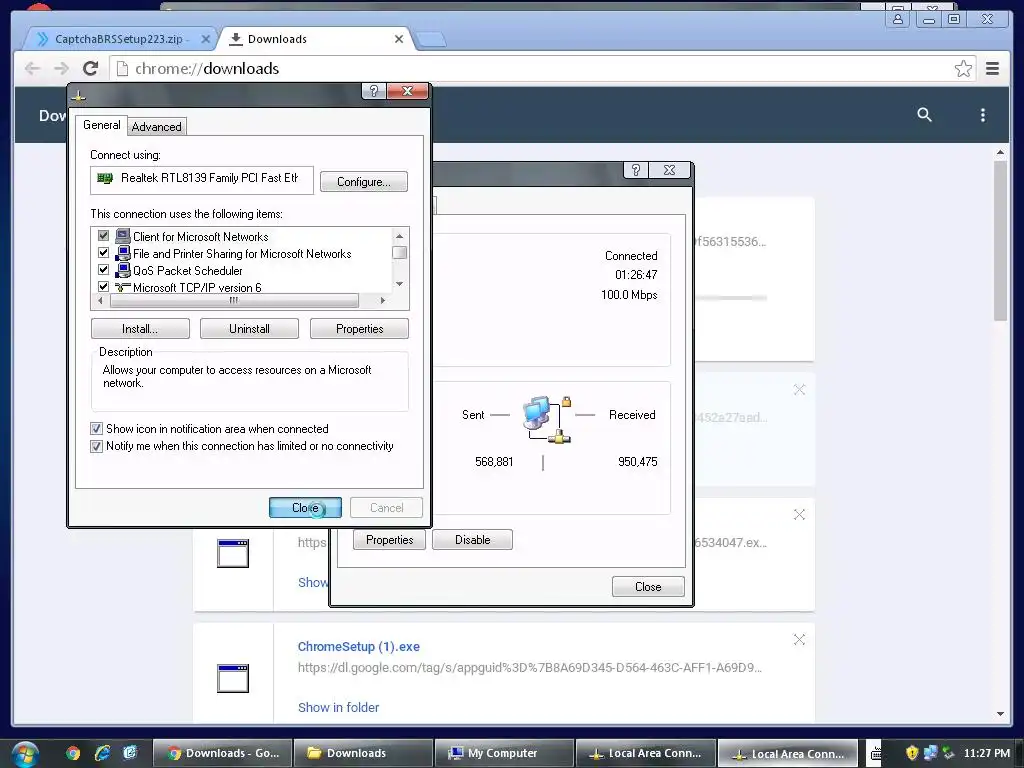Click Properties button beside Uninstall
The image size is (1024, 768).
359,328
